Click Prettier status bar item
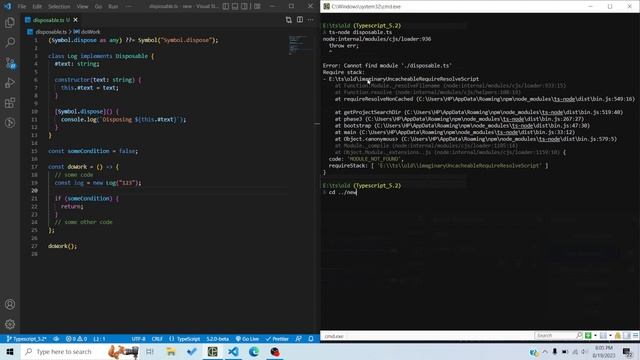 [277, 339]
